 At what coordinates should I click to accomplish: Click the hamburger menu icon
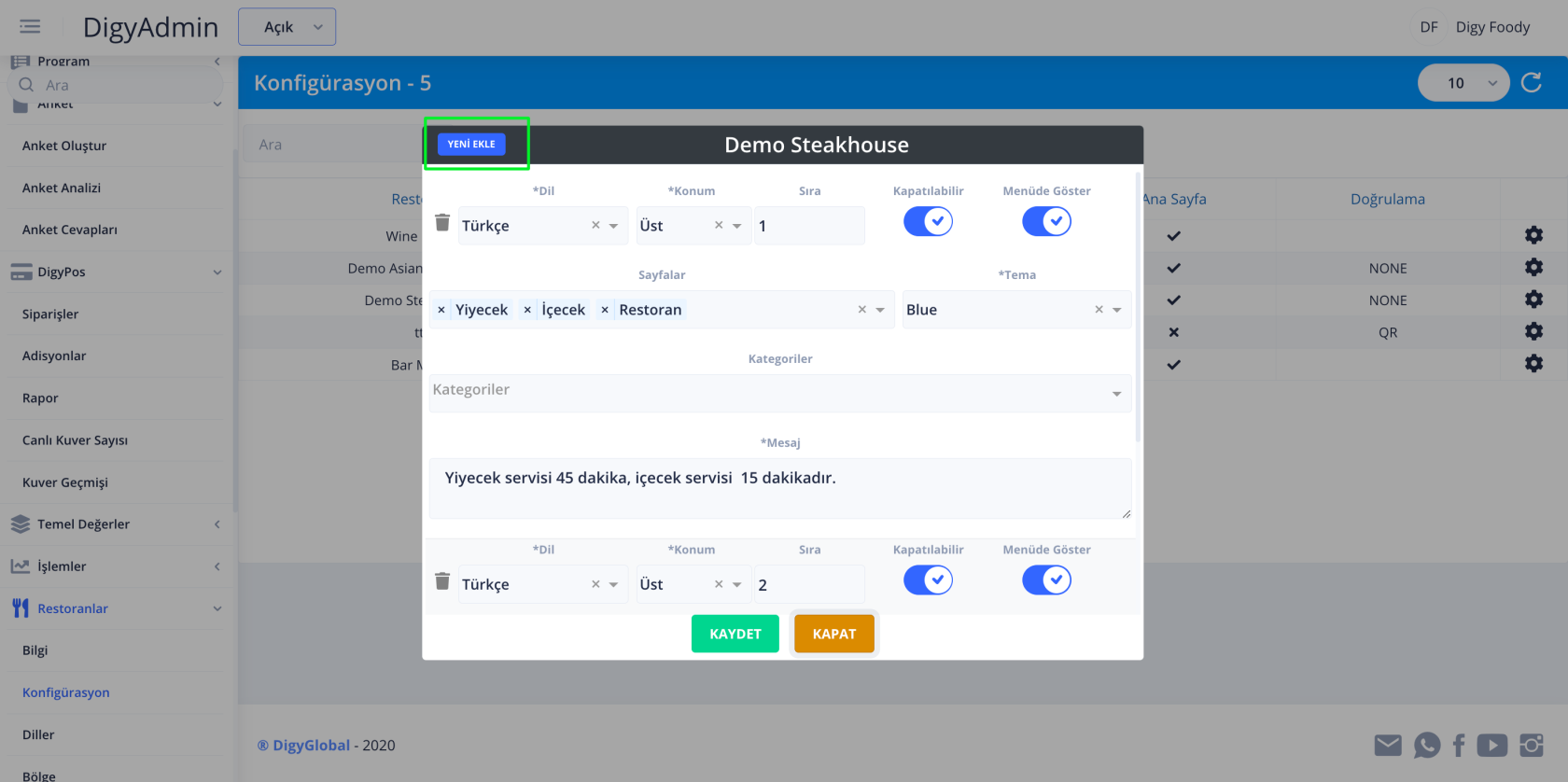[30, 27]
